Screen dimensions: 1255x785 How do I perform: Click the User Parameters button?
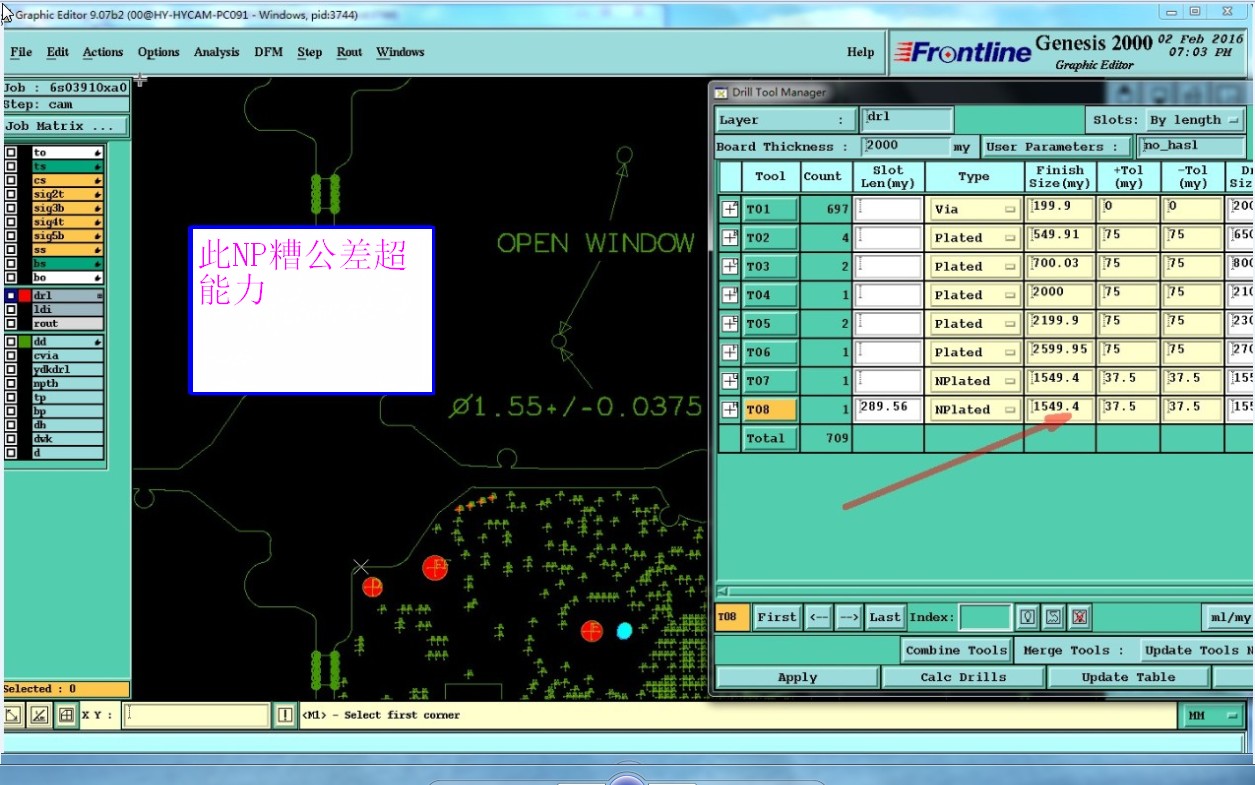pyautogui.click(x=1058, y=147)
